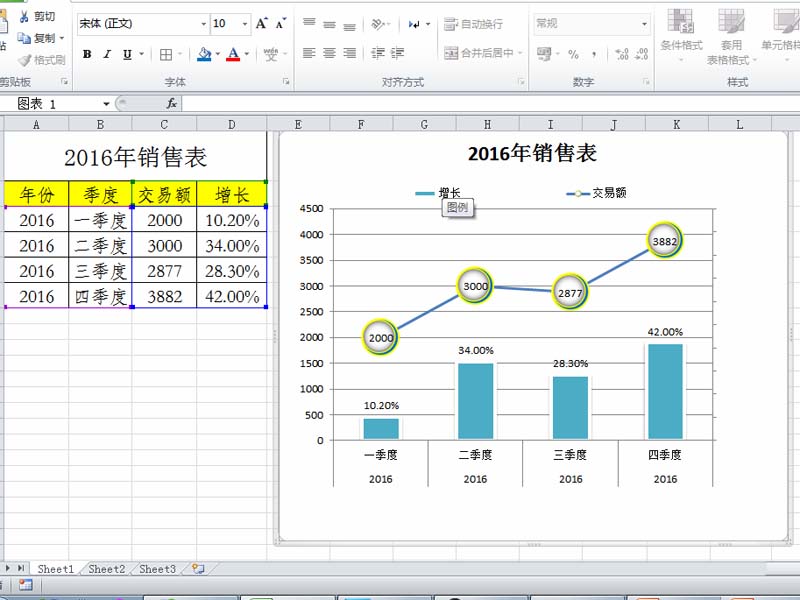Click the Increase Font Size icon
800x600 pixels.
point(261,23)
